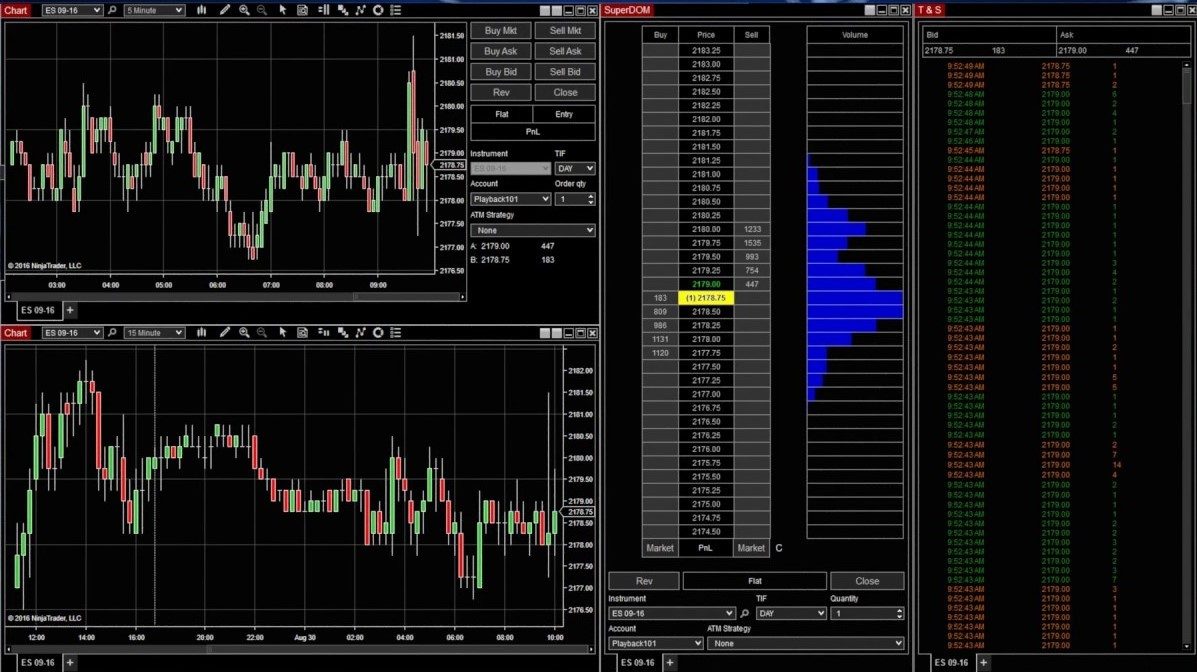This screenshot has width=1197, height=672.
Task: Open TIF DAY dropdown in Chart Trader
Action: (575, 168)
